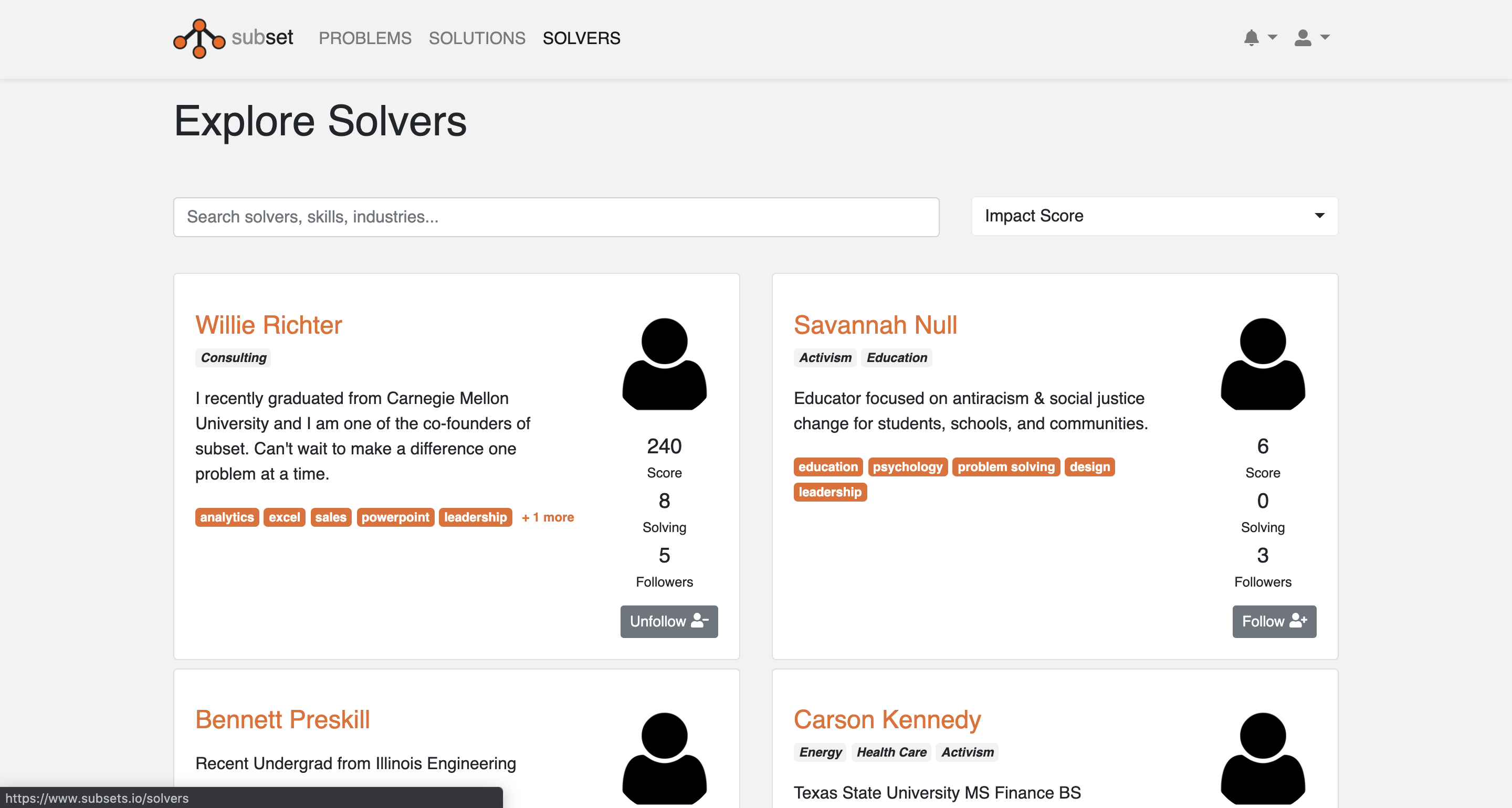Open Carson Kennedy's profile name link
This screenshot has height=808, width=1512.
(887, 719)
